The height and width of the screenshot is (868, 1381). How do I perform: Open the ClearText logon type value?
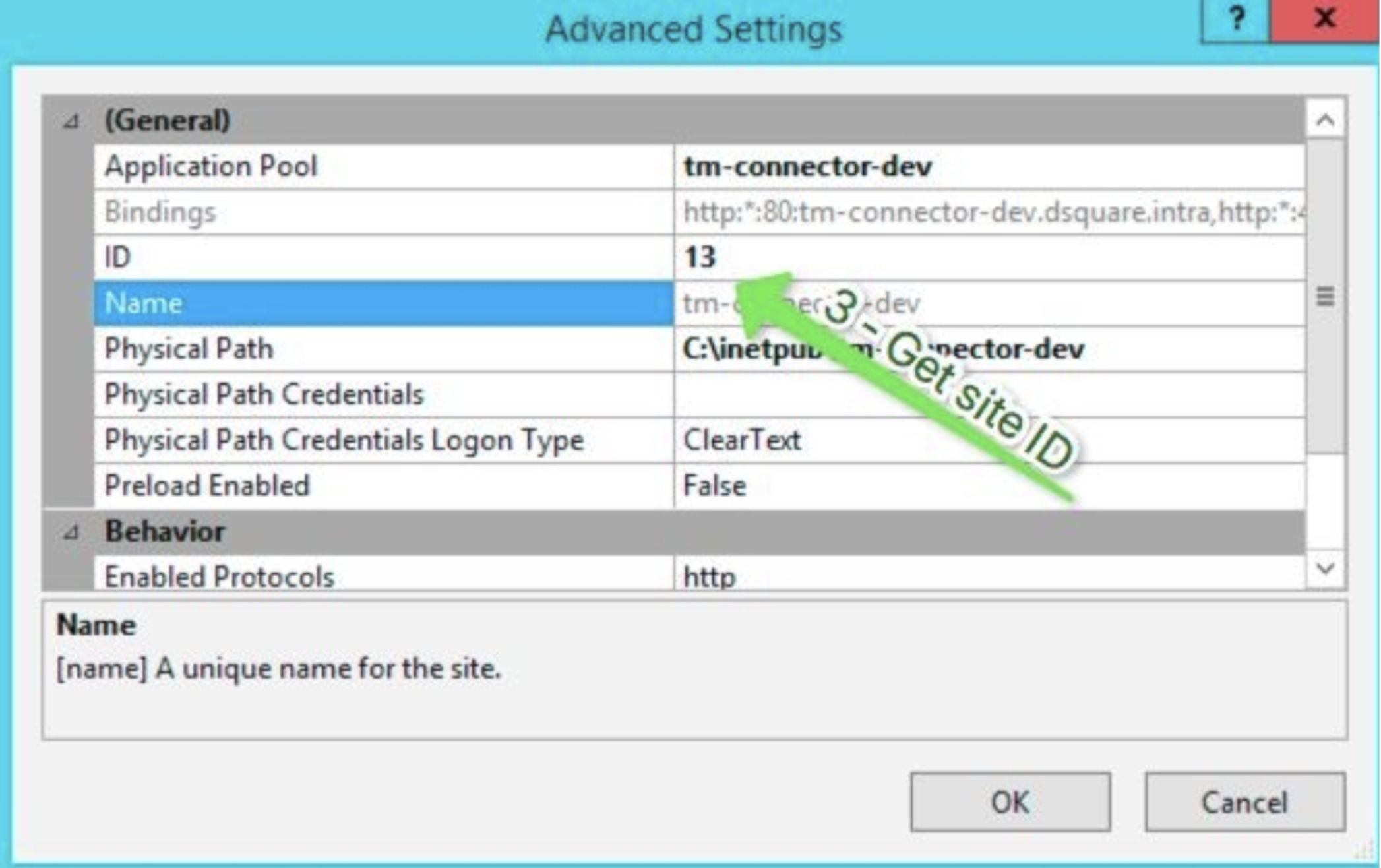tap(742, 440)
